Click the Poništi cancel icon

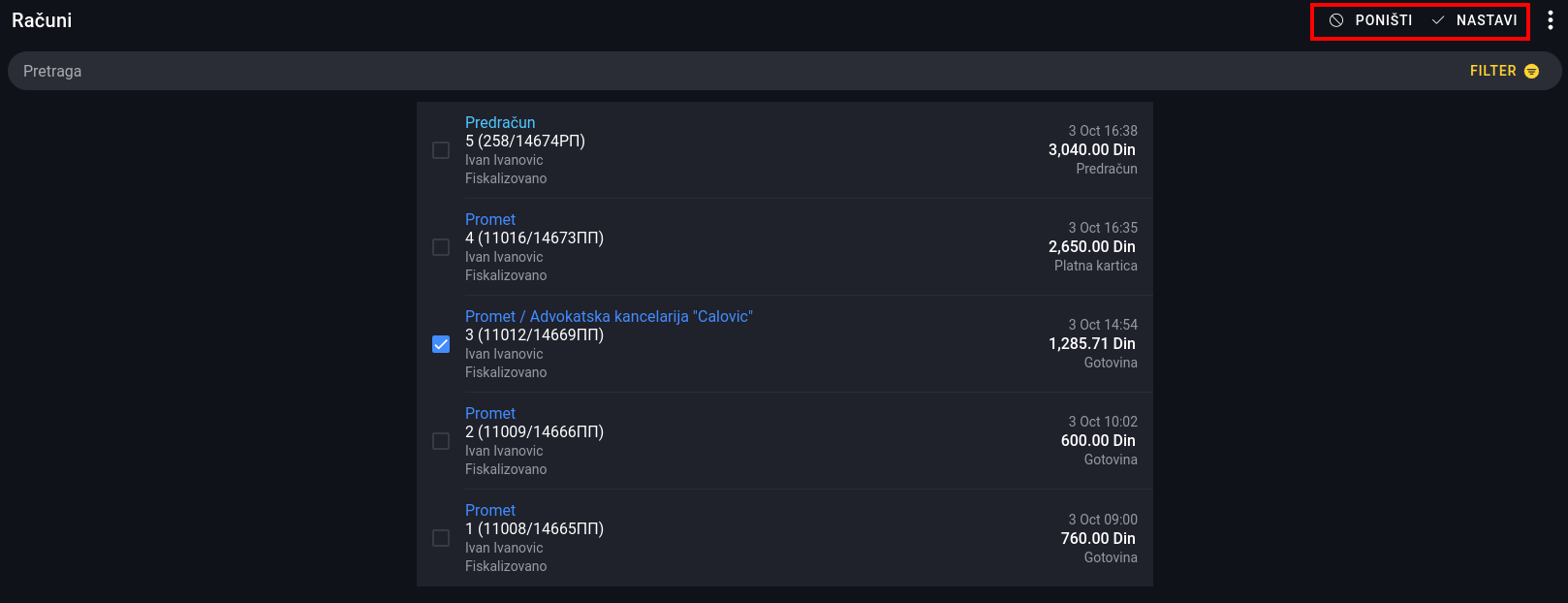click(x=1336, y=20)
